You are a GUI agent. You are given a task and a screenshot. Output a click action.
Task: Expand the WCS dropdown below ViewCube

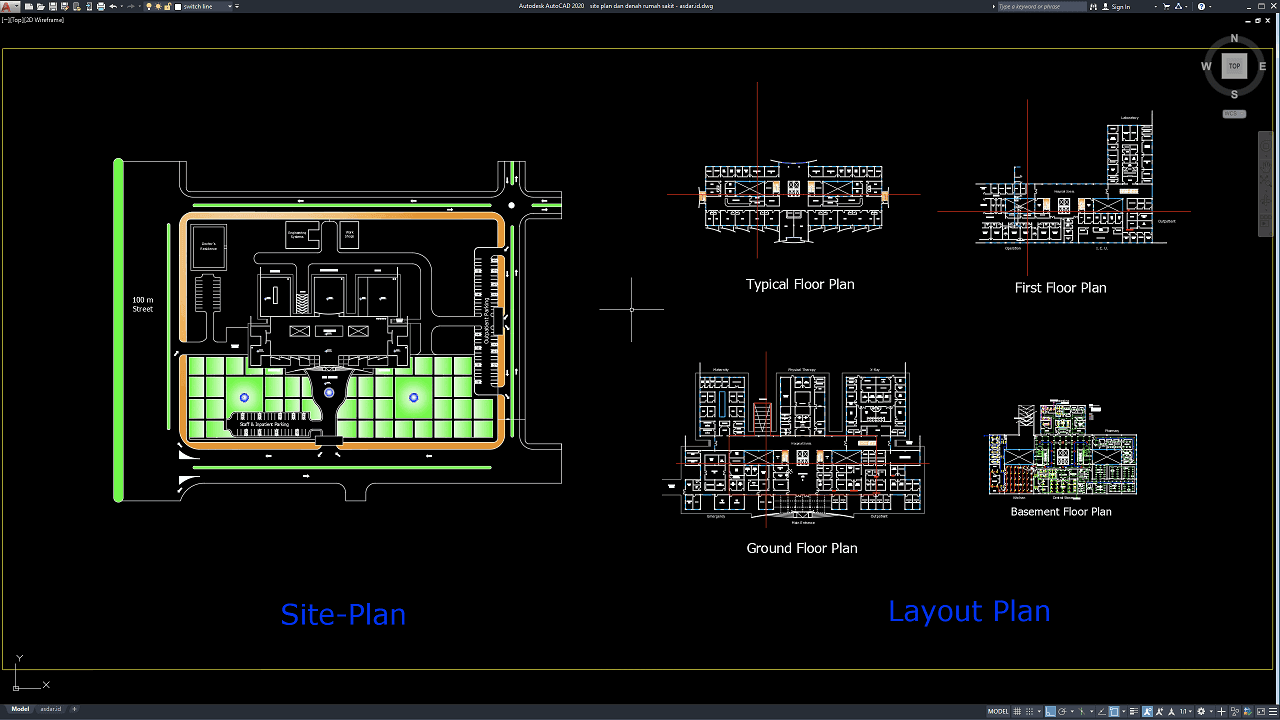1234,114
